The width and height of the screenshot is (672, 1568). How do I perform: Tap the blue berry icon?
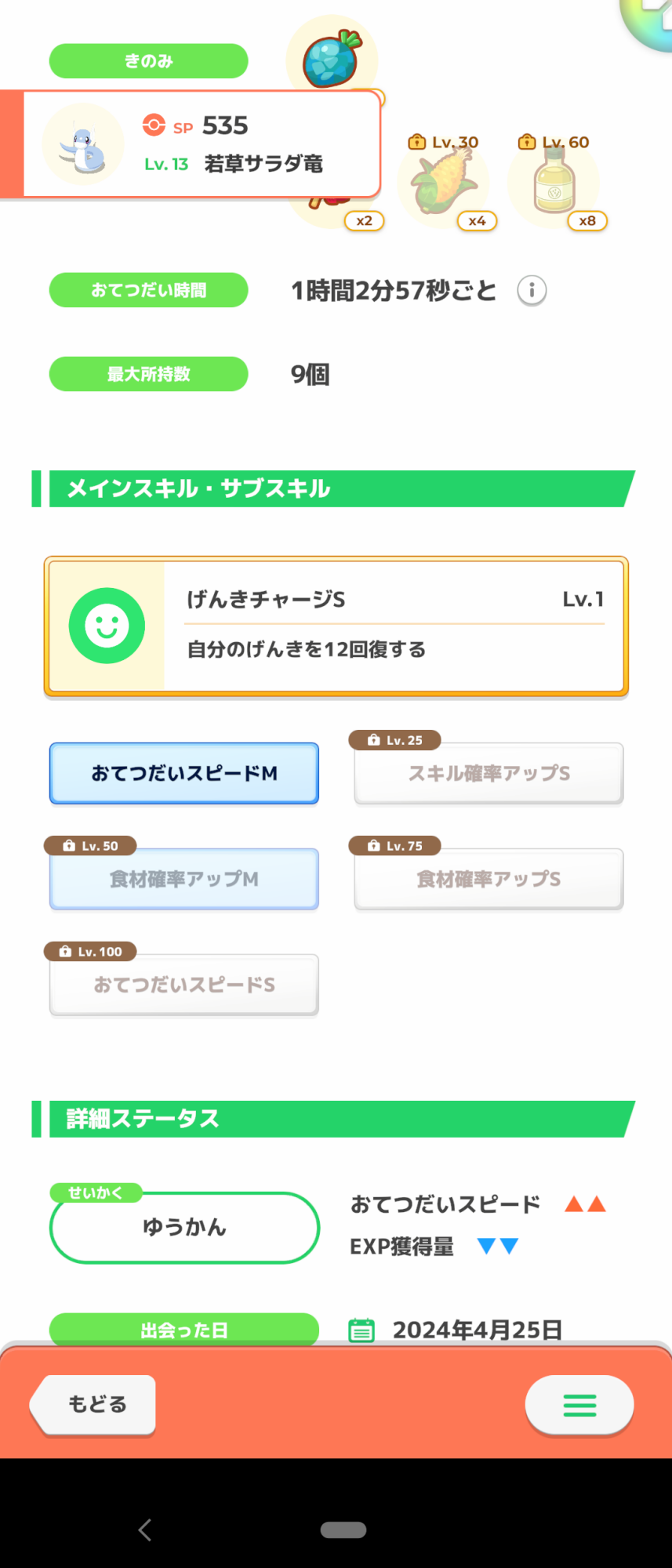click(332, 58)
